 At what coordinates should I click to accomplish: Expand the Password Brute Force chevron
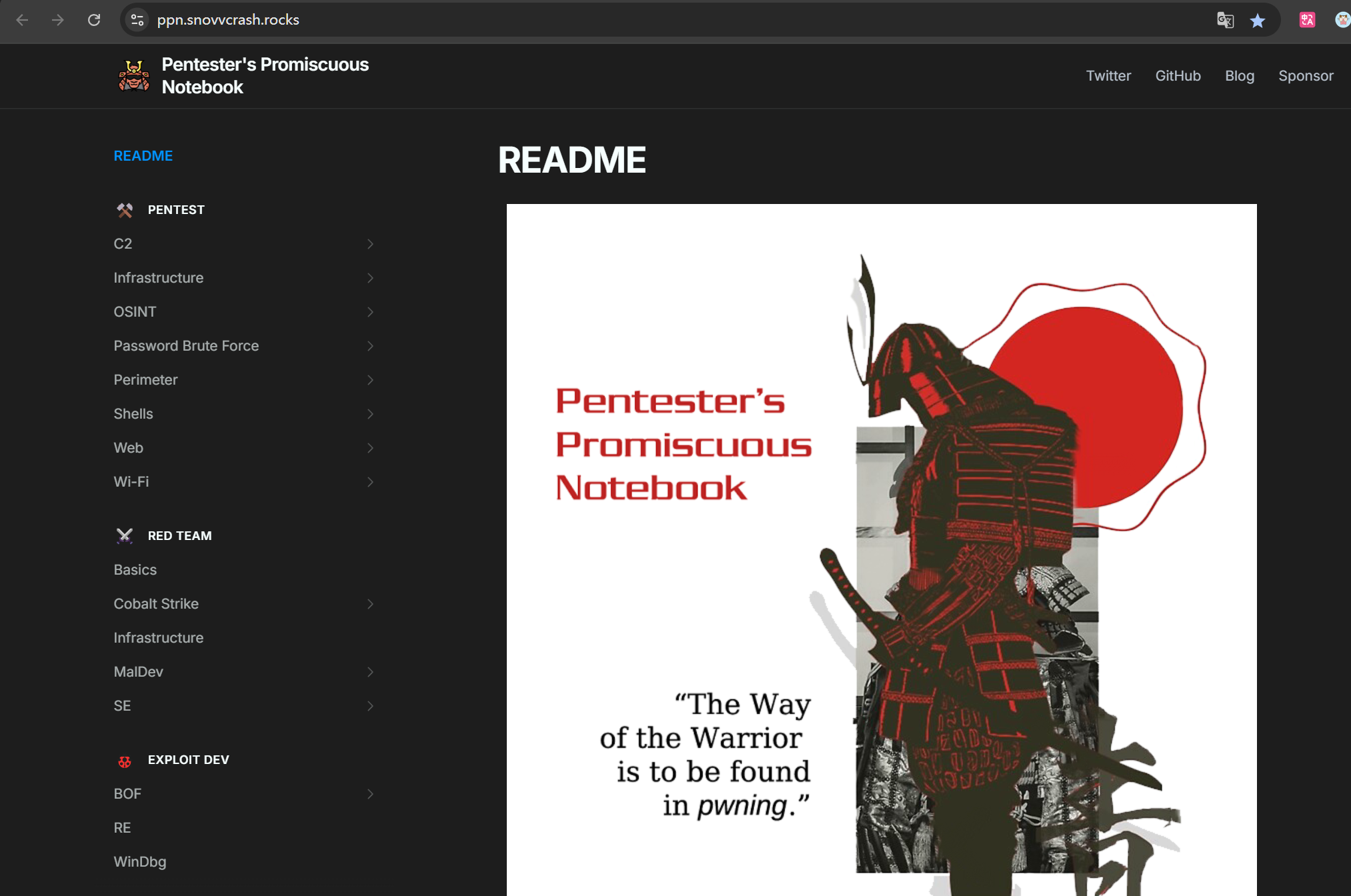[x=370, y=346]
